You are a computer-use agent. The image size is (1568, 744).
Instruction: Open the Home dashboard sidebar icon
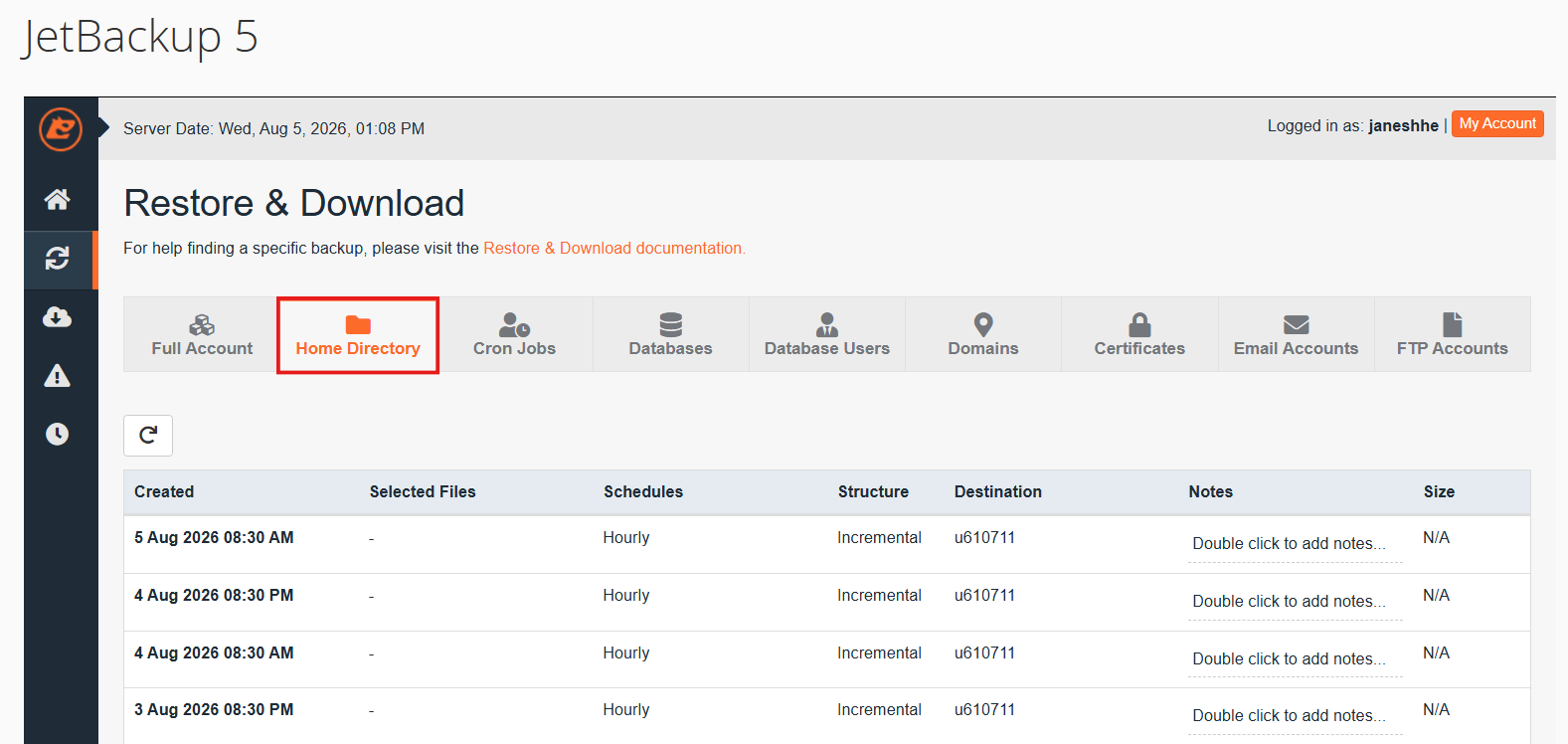[57, 200]
